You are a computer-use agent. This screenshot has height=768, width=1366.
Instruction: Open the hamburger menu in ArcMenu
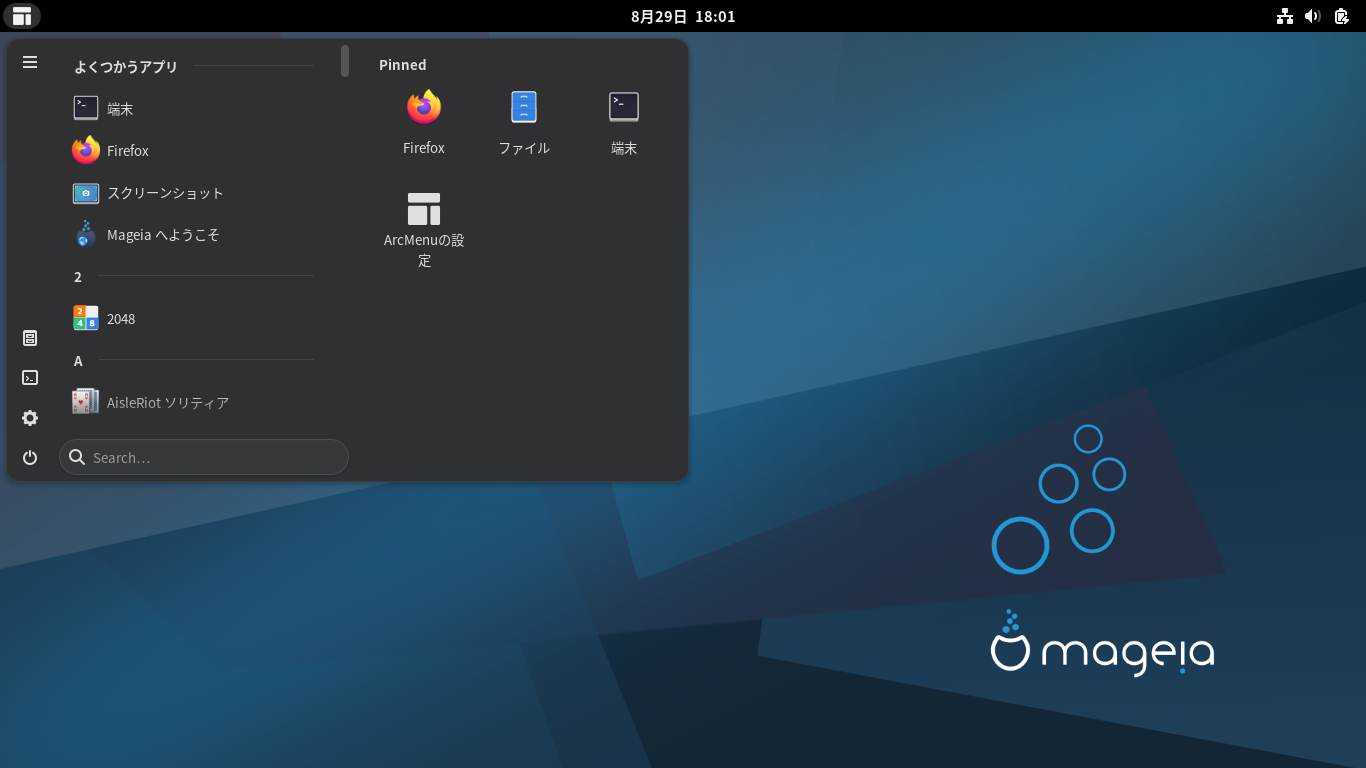coord(30,62)
